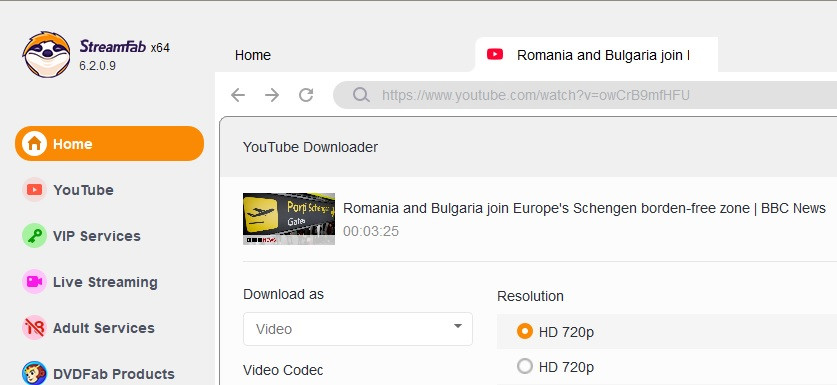Click the 00:03:25 duration text
837x385 pixels.
point(371,231)
